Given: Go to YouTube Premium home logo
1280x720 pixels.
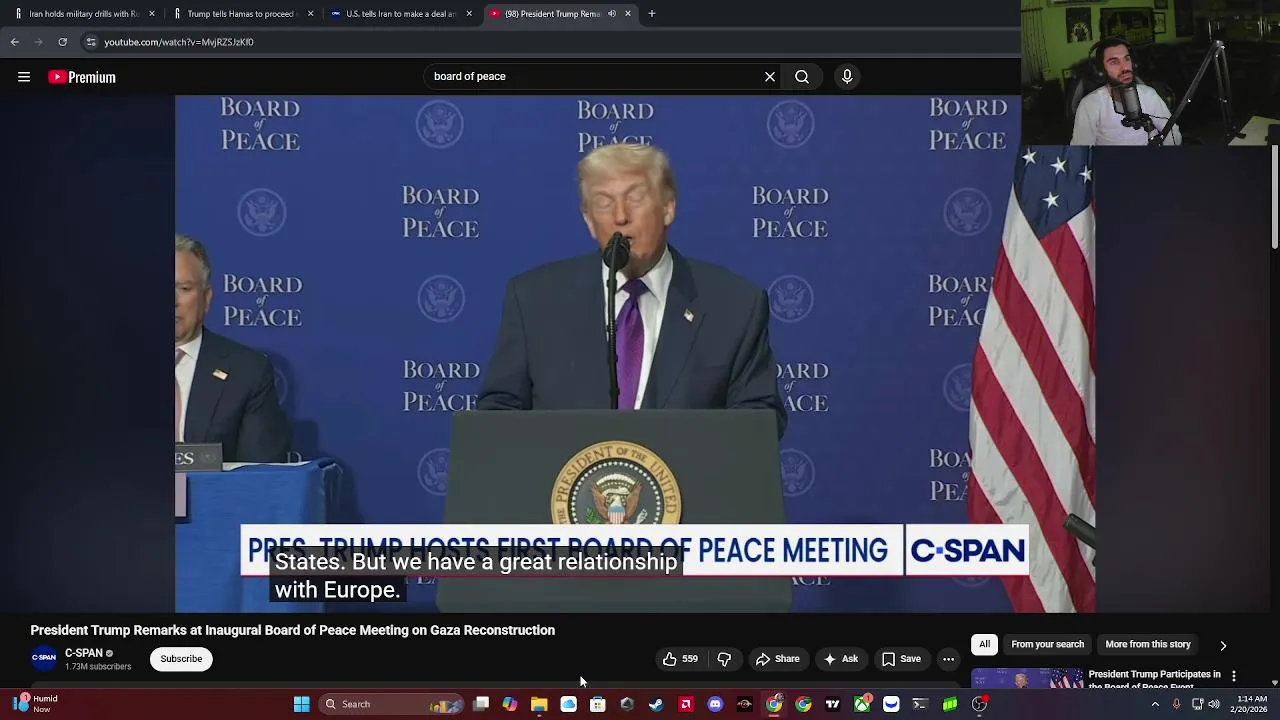Looking at the screenshot, I should coord(82,77).
